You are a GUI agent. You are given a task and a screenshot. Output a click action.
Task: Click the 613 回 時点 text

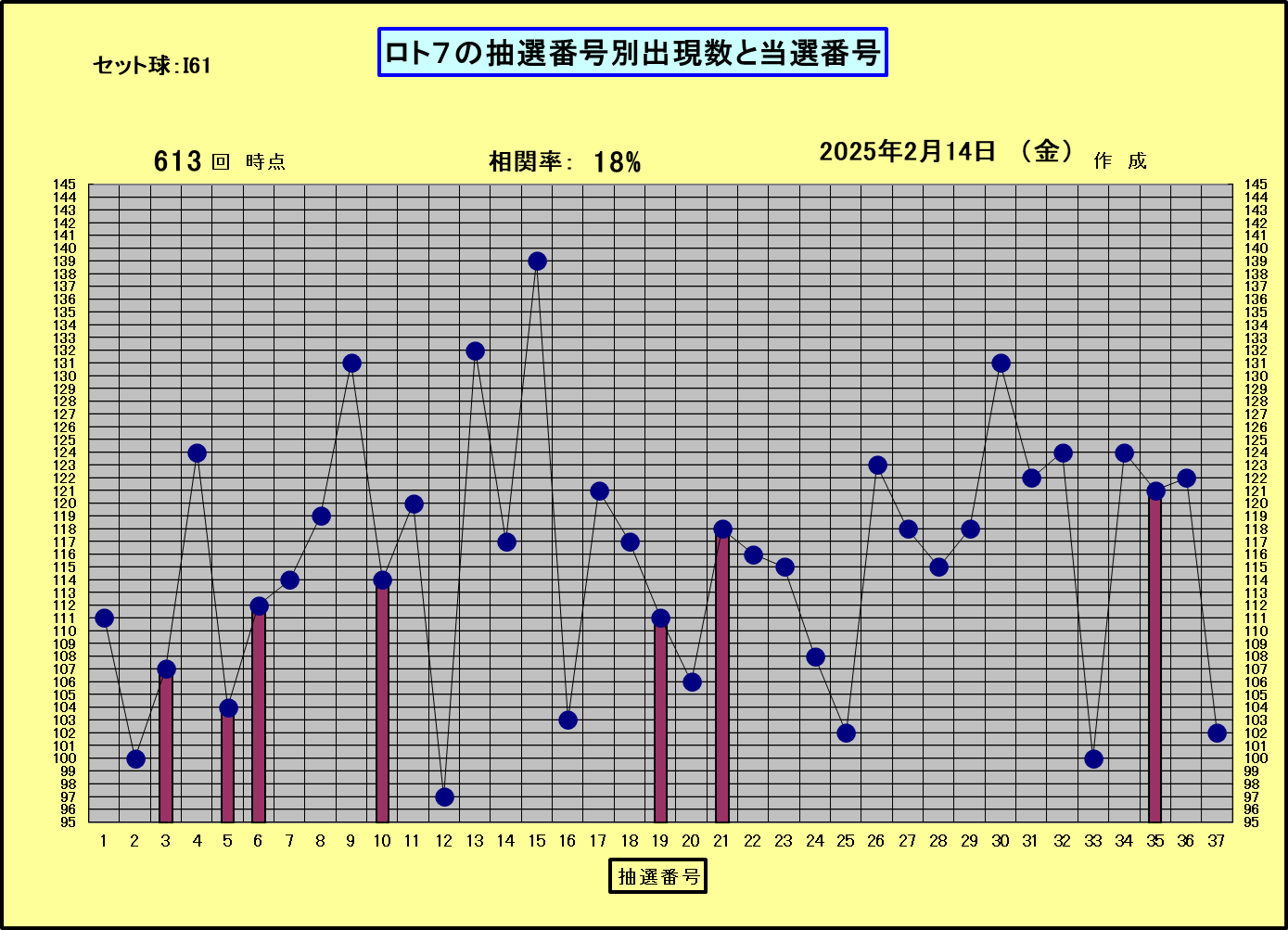(220, 161)
